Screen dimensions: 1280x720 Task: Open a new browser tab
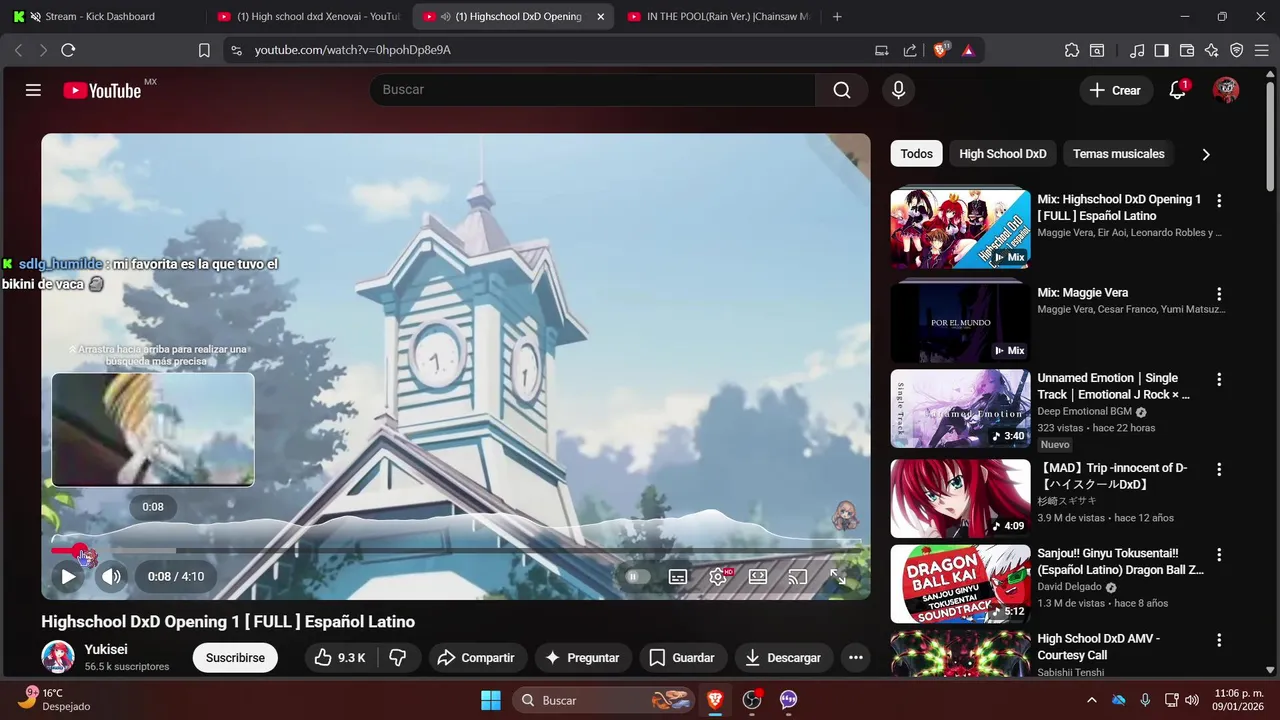pyautogui.click(x=837, y=17)
